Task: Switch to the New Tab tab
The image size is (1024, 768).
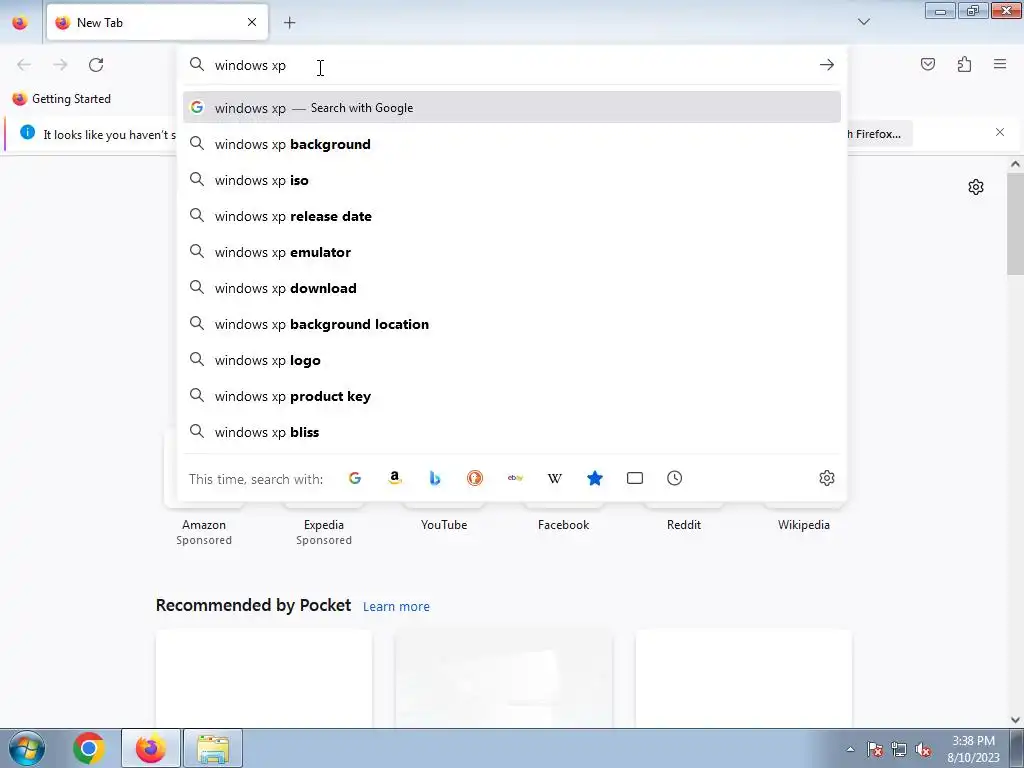Action: pos(157,23)
